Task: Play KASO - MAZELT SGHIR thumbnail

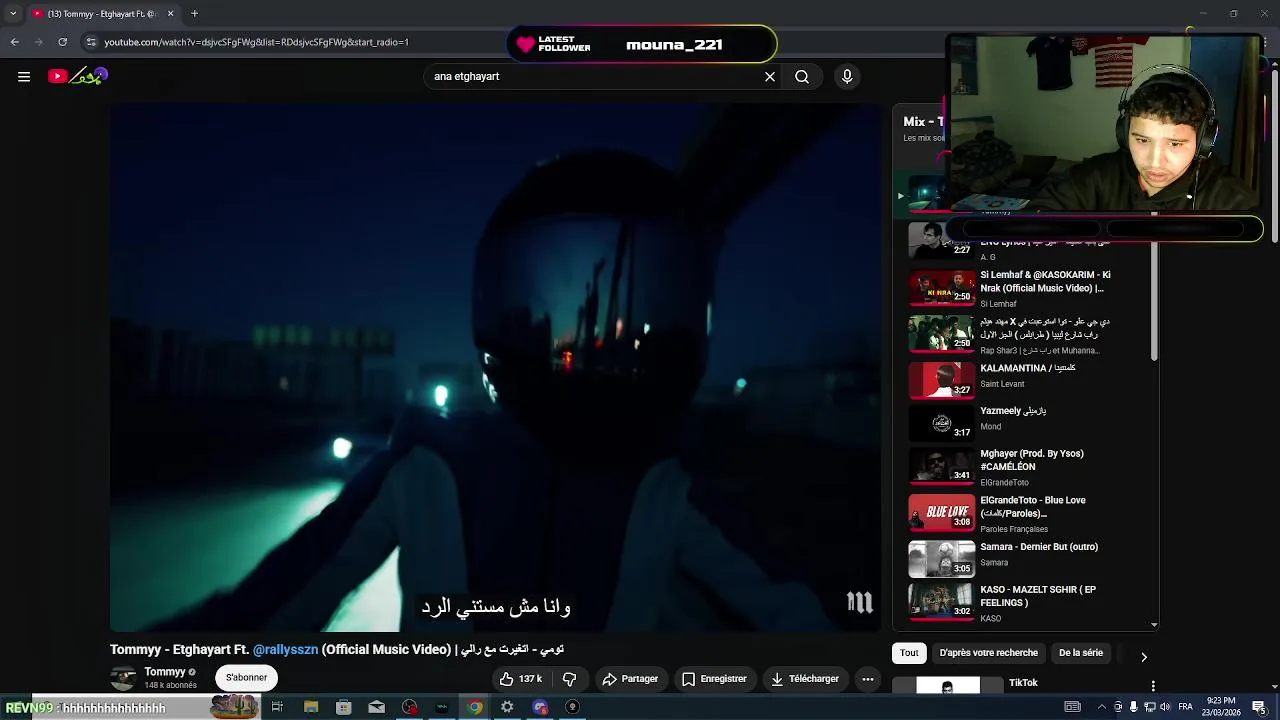Action: tap(941, 601)
